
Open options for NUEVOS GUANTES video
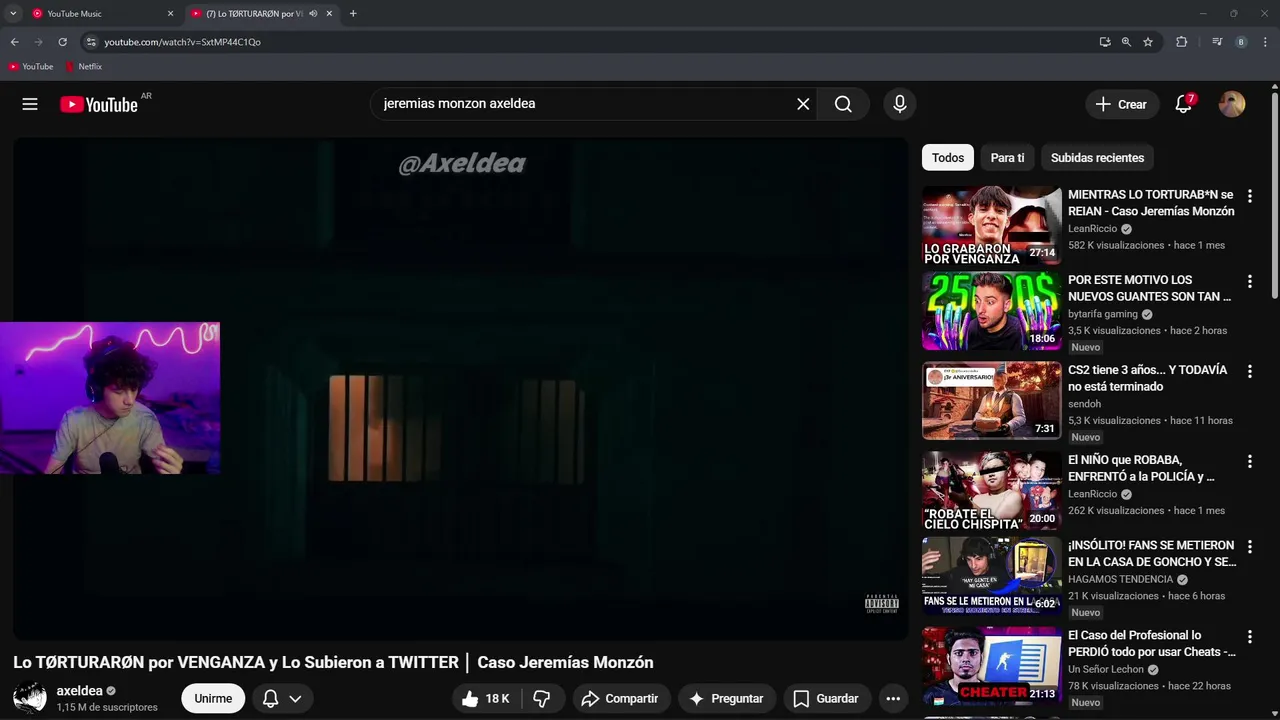[x=1249, y=282]
